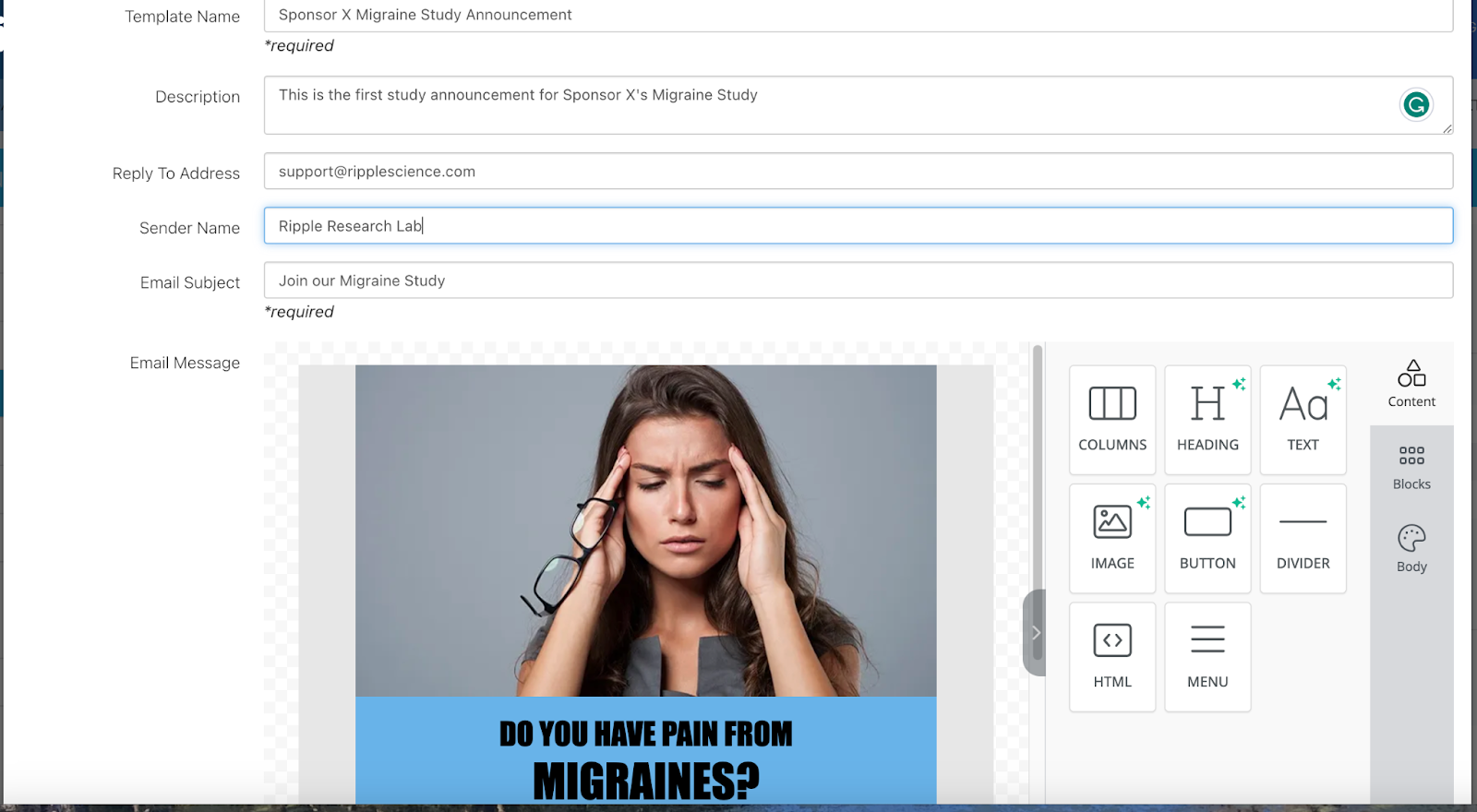Add a Heading content block
The height and width of the screenshot is (812, 1477).
click(1207, 420)
